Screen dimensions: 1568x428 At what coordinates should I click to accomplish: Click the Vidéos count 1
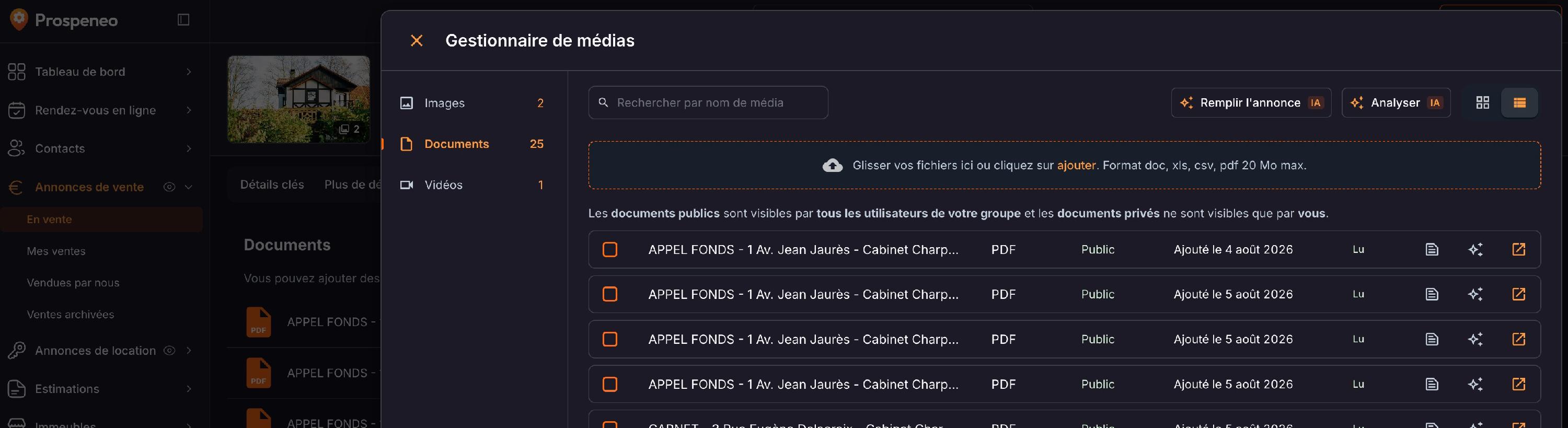540,185
